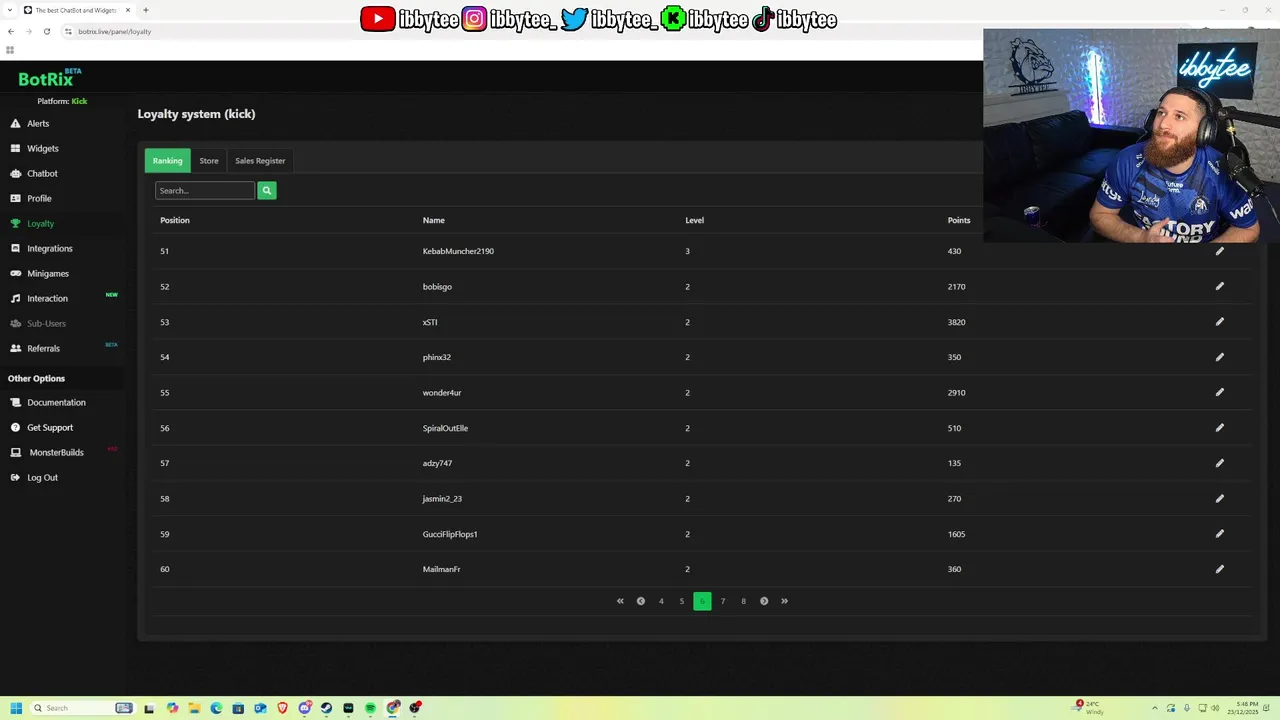The height and width of the screenshot is (720, 1280).
Task: Click the Position column header
Action: tap(175, 220)
